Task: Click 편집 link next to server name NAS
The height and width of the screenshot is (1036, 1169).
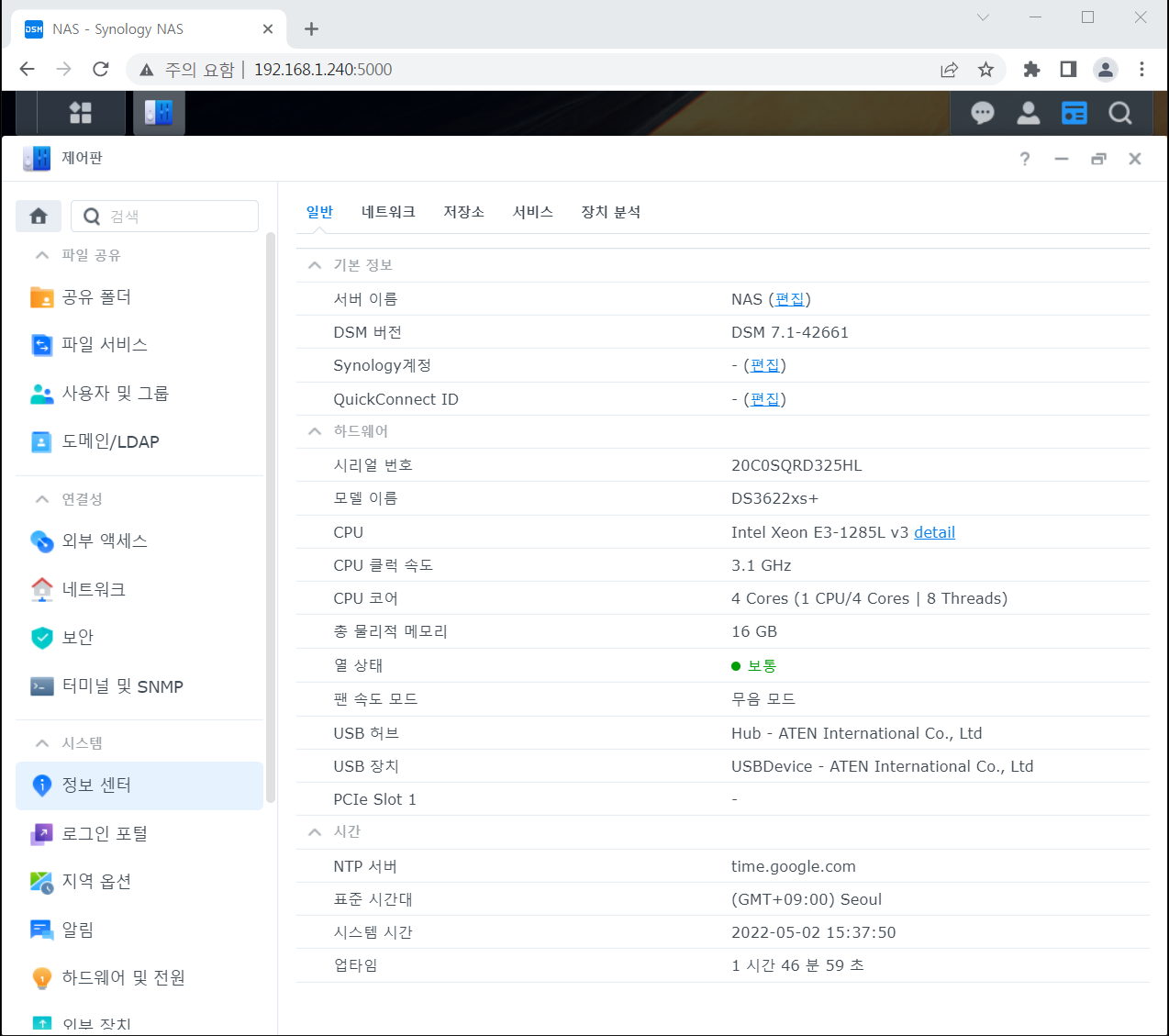Action: point(789,299)
